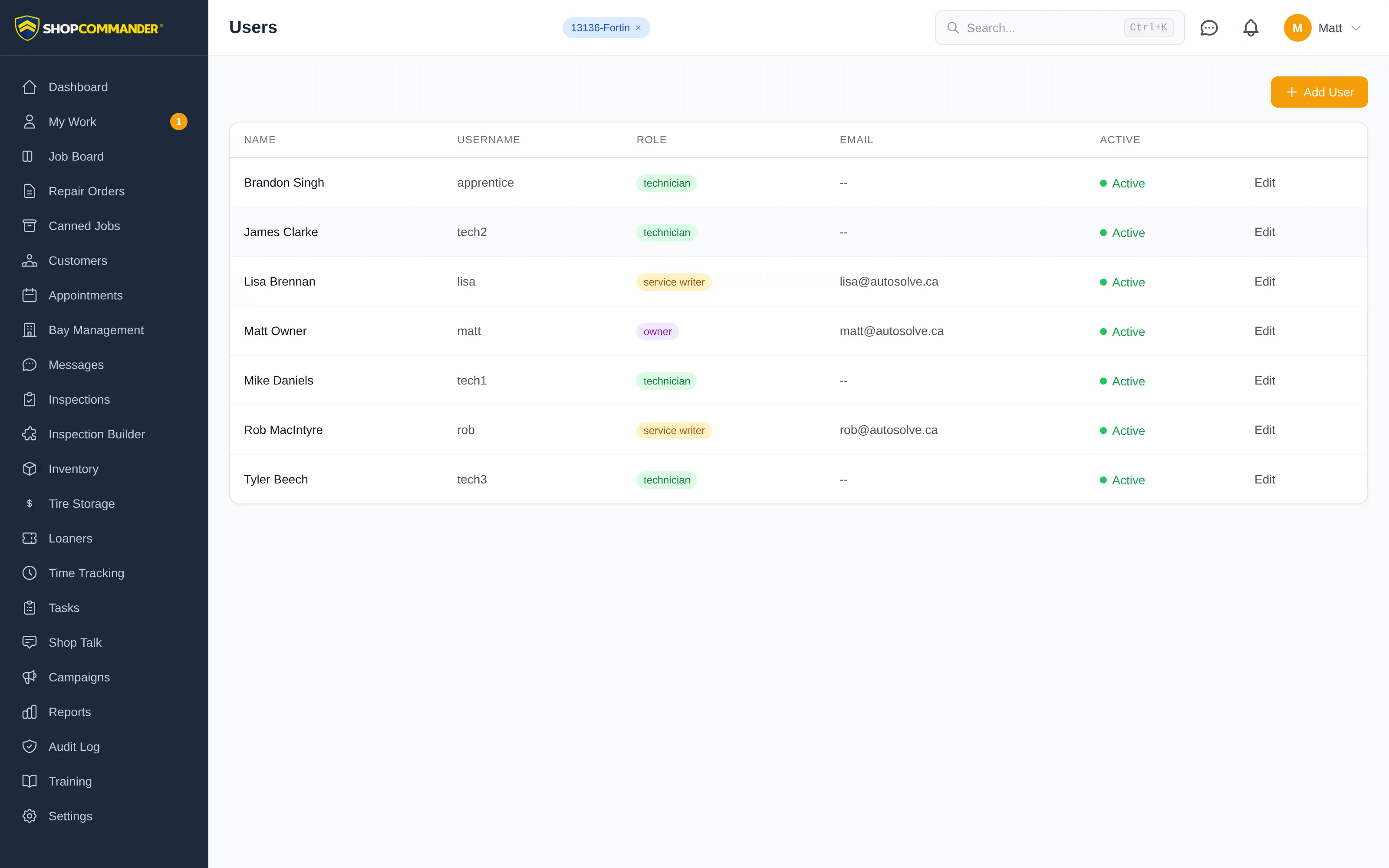This screenshot has height=868, width=1389.
Task: Open the notifications bell
Action: [1251, 27]
